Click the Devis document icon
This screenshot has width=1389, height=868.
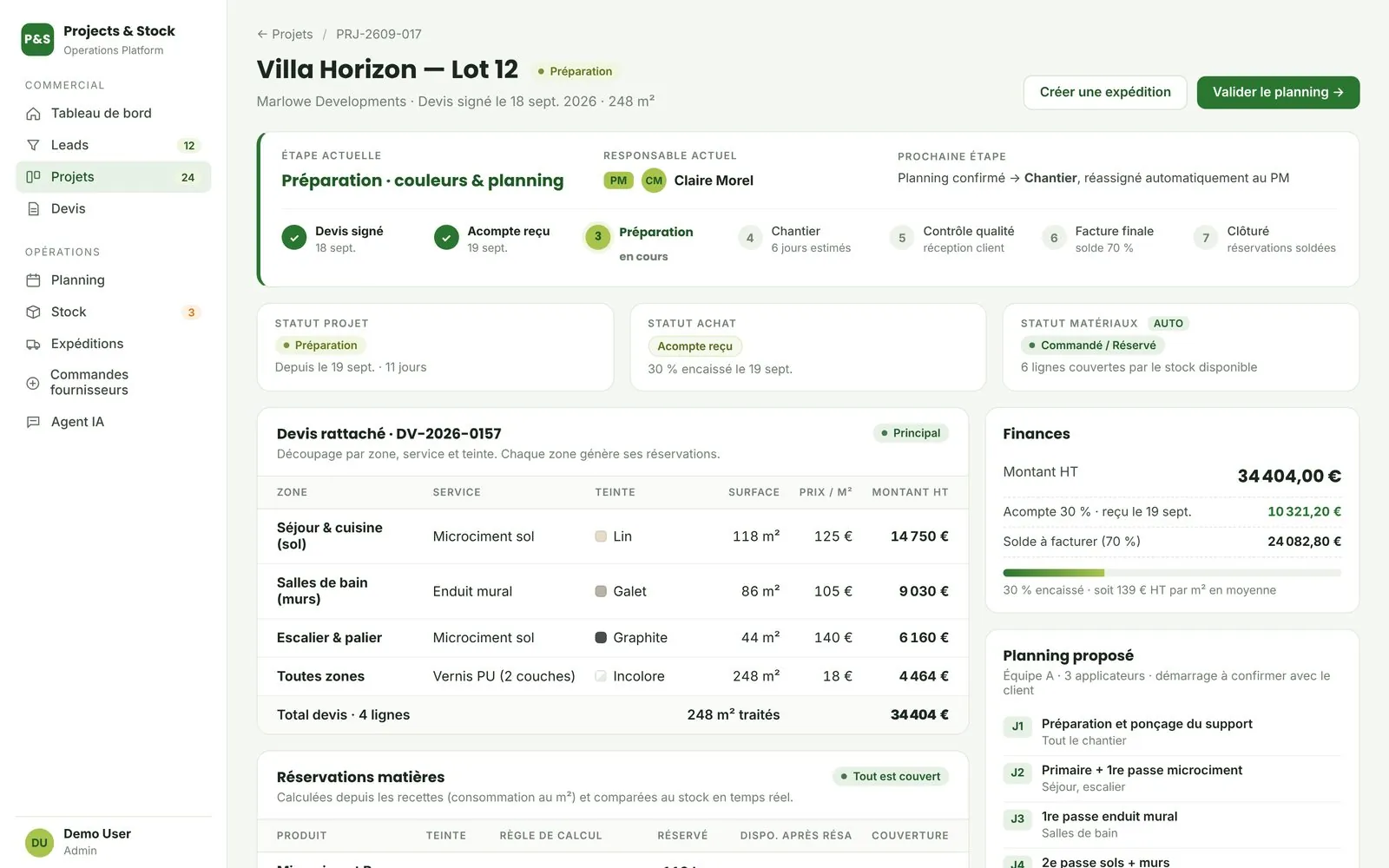(33, 209)
